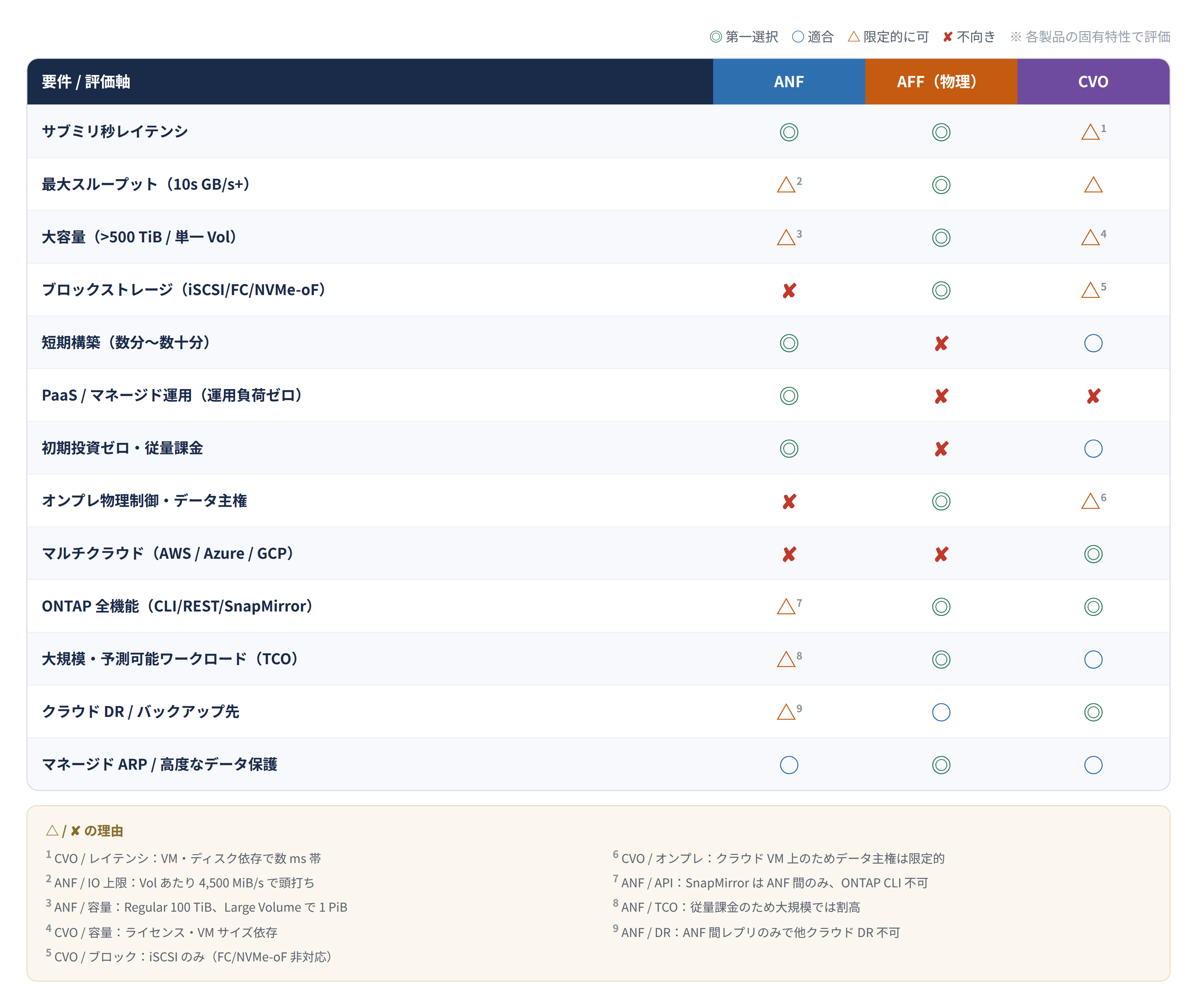Click the 第一選択 legend entry
Screen dimensions: 1197x1008
(x=744, y=37)
